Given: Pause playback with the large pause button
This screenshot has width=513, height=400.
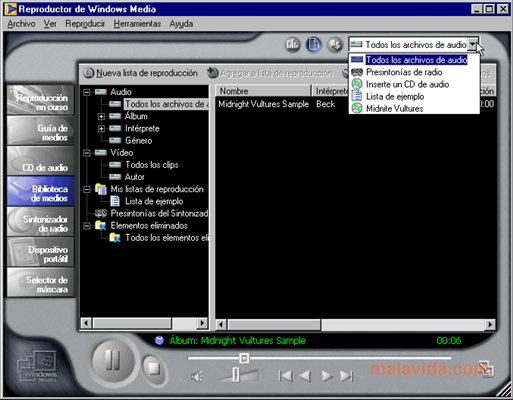Looking at the screenshot, I should tap(112, 360).
